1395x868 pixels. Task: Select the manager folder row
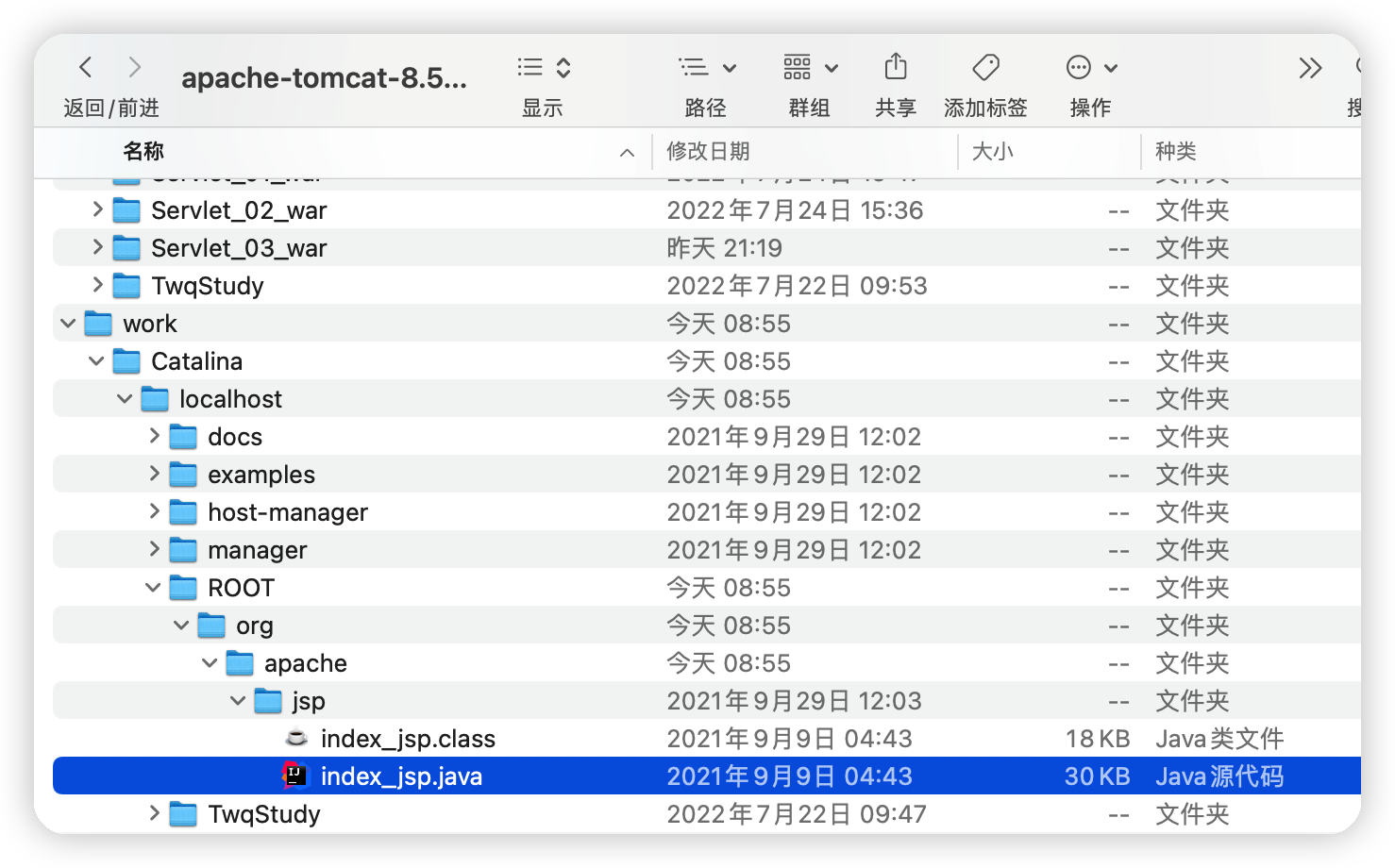pos(257,549)
